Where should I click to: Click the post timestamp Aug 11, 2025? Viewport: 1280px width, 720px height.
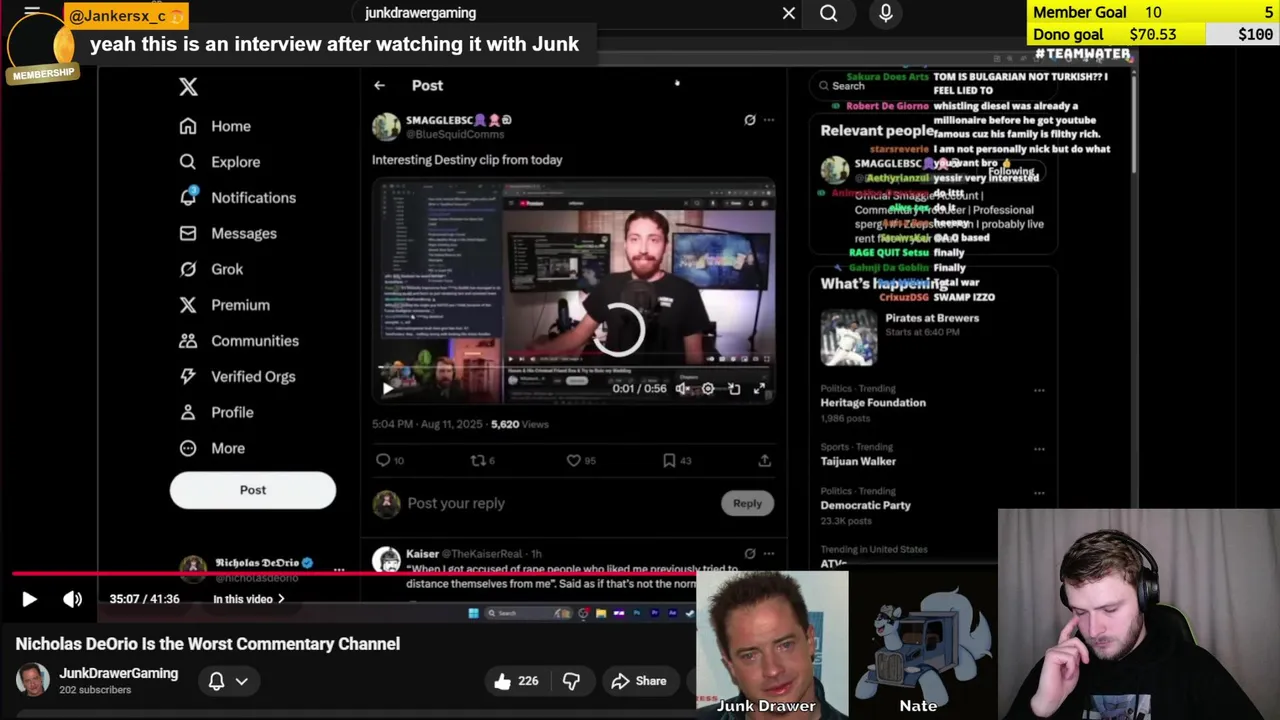click(x=428, y=424)
